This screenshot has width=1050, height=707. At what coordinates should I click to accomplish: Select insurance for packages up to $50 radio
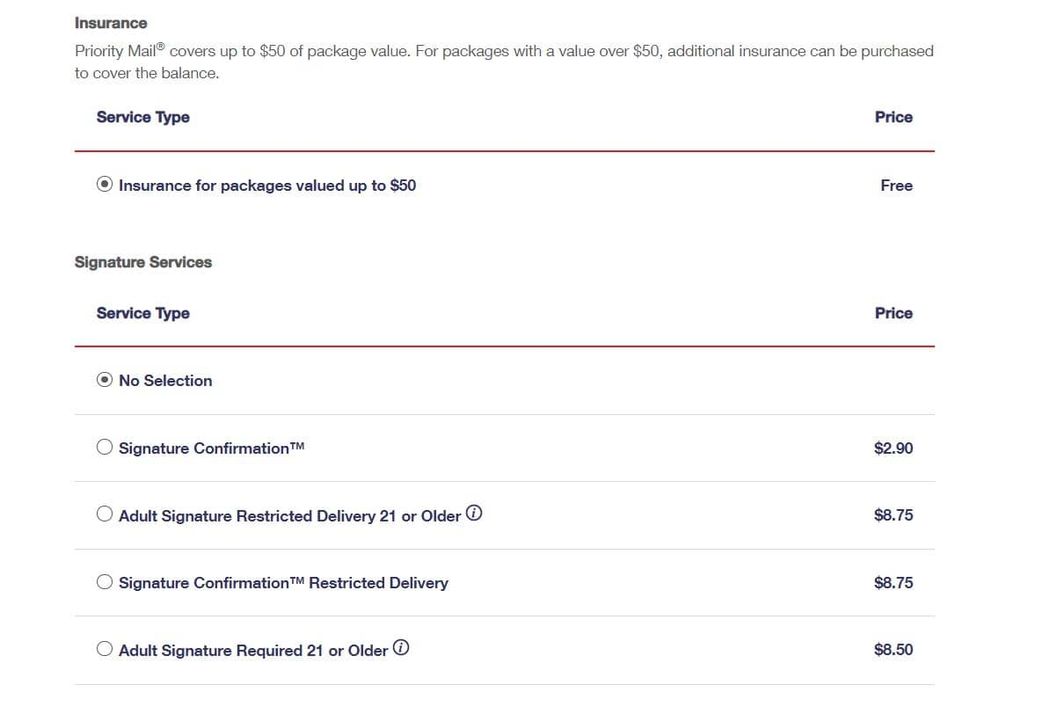coord(105,185)
